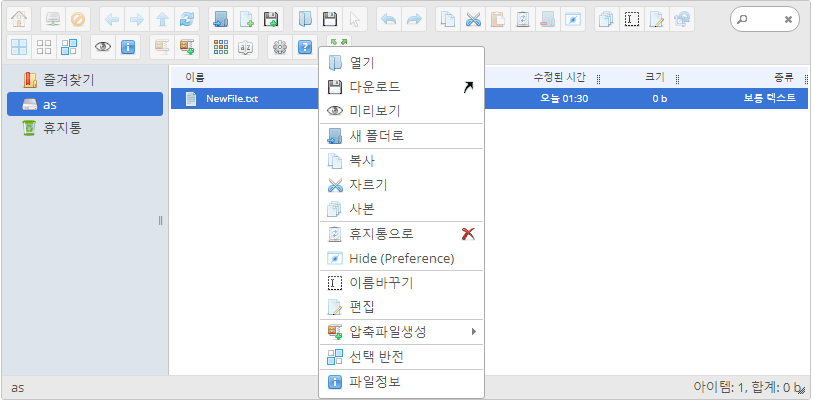
Task: Click the resize and rotate toolbar icon
Action: click(x=681, y=20)
